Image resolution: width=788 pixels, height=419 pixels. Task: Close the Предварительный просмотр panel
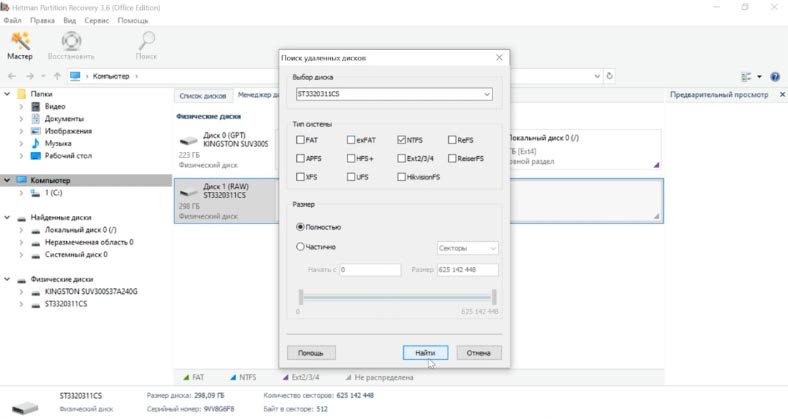782,94
